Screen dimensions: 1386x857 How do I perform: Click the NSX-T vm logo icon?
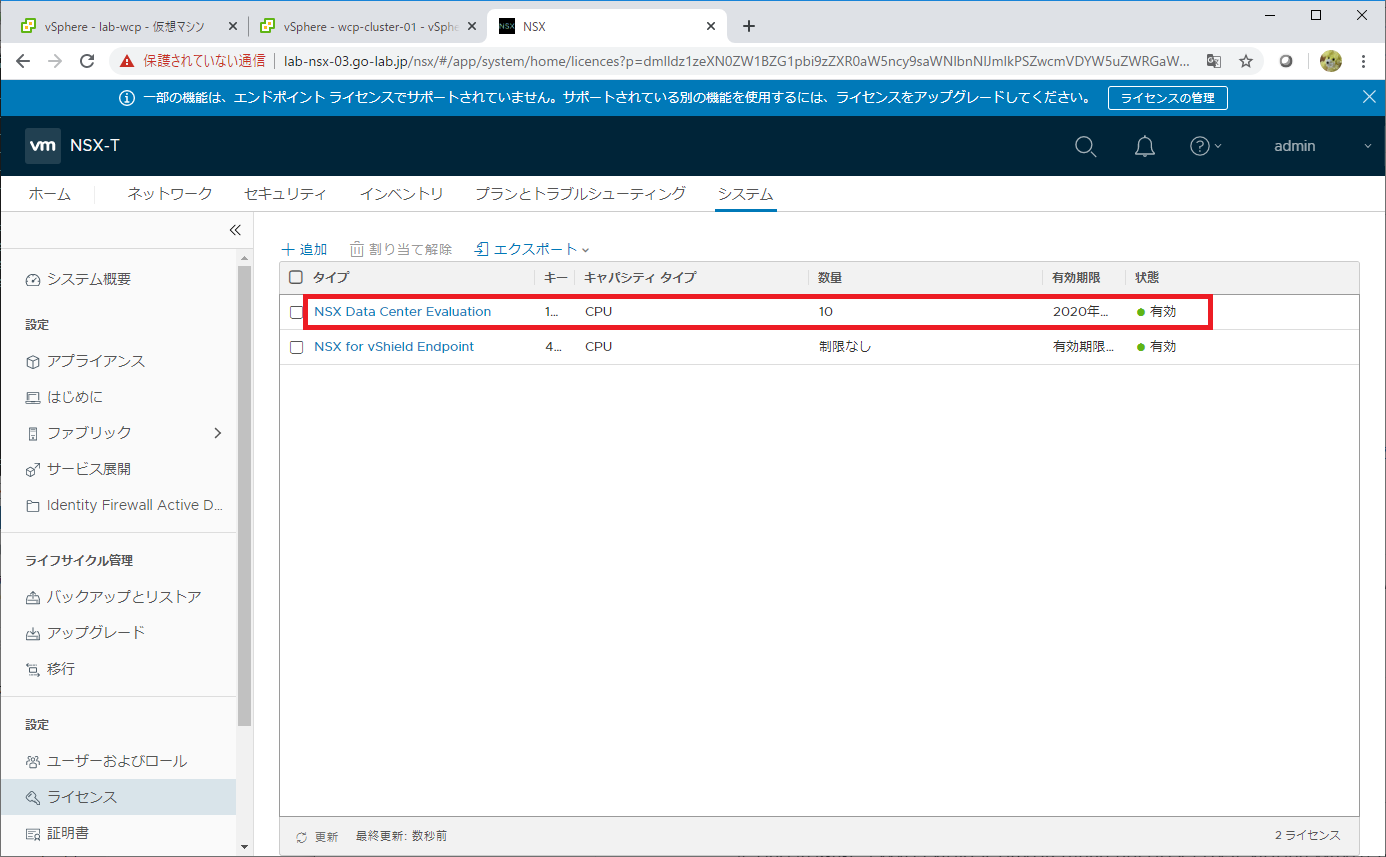click(x=43, y=146)
